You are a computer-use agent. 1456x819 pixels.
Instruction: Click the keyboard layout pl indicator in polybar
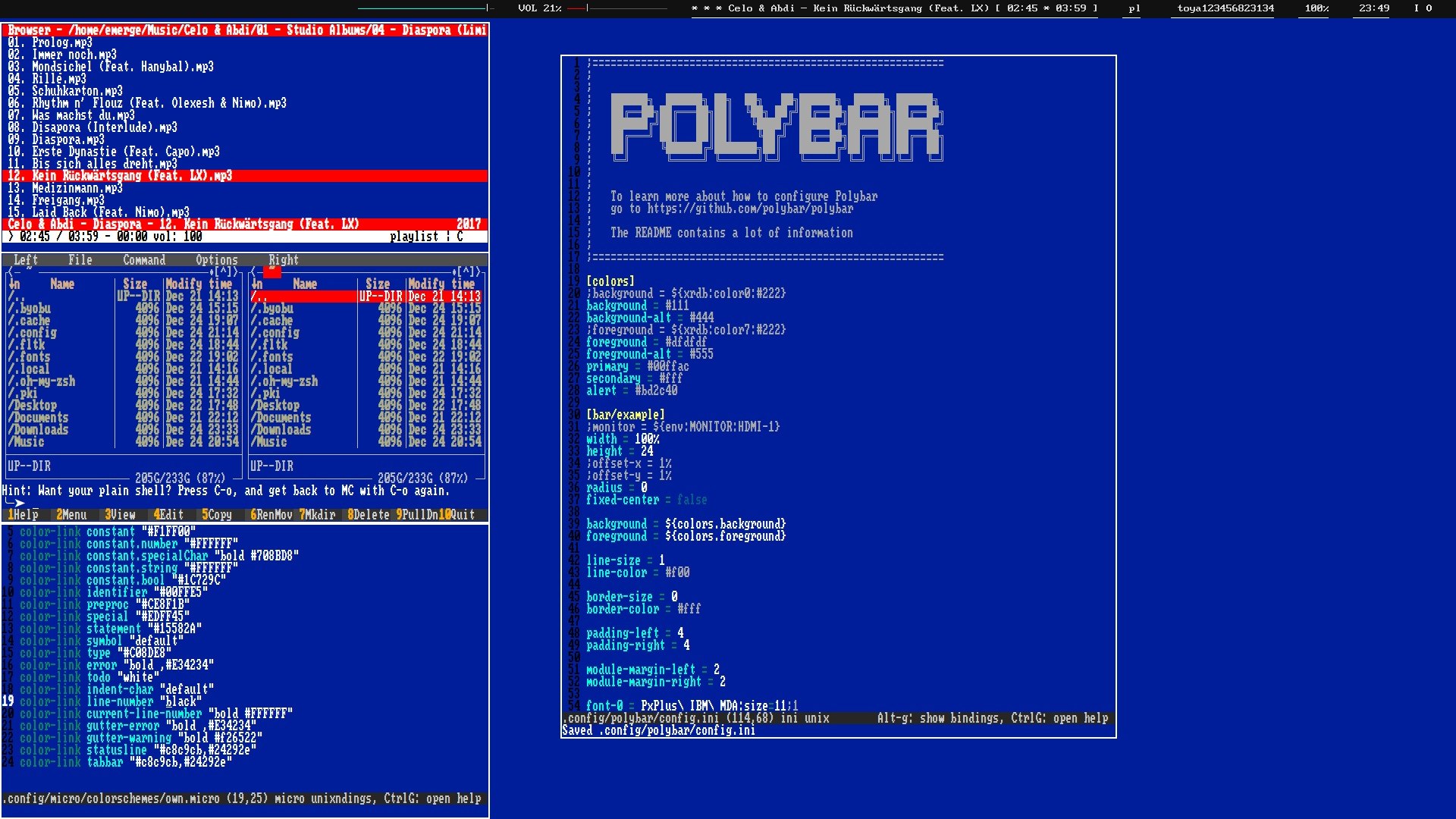click(1134, 8)
